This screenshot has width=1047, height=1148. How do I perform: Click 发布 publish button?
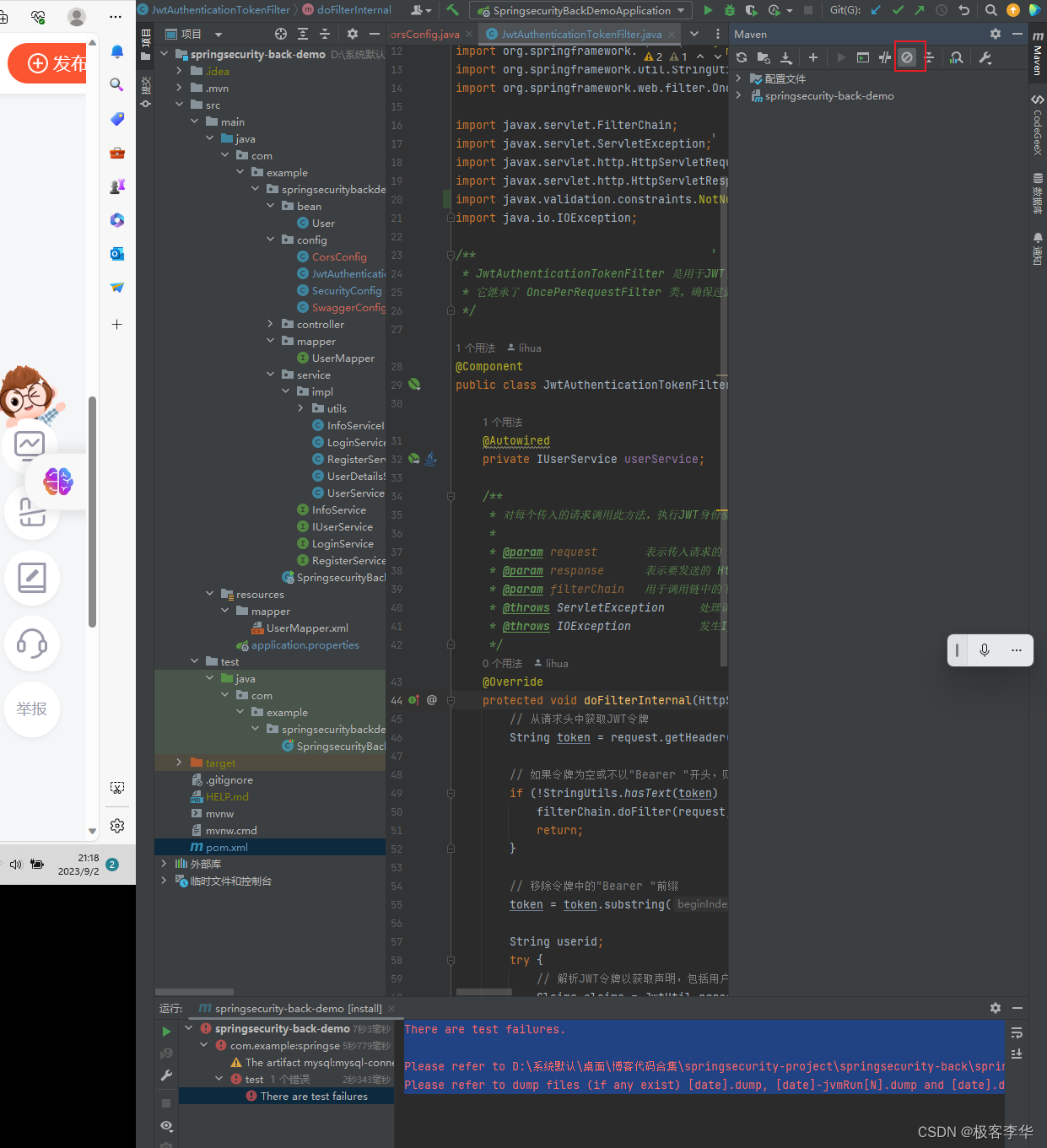click(x=47, y=63)
